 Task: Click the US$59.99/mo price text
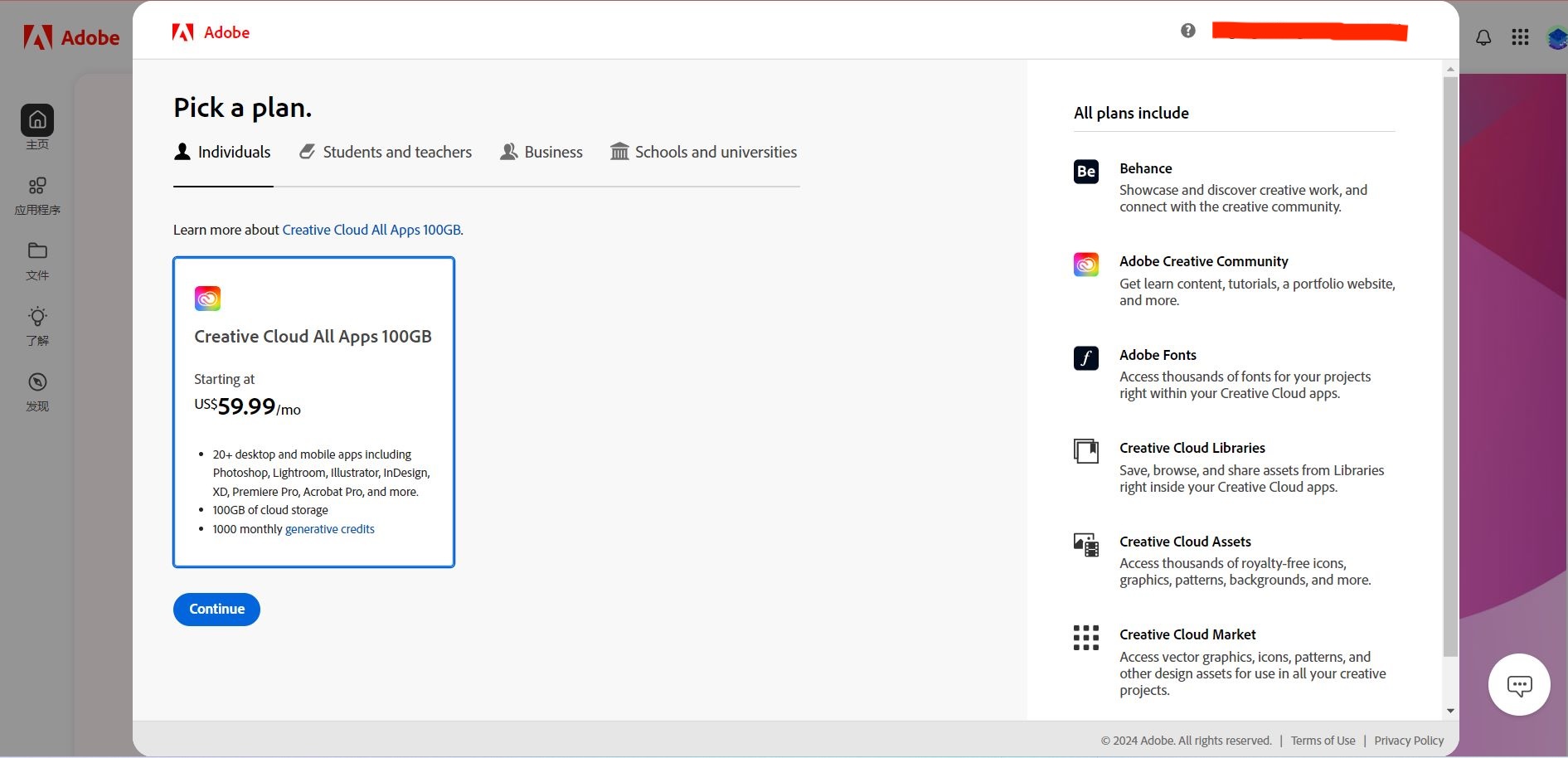pos(247,406)
